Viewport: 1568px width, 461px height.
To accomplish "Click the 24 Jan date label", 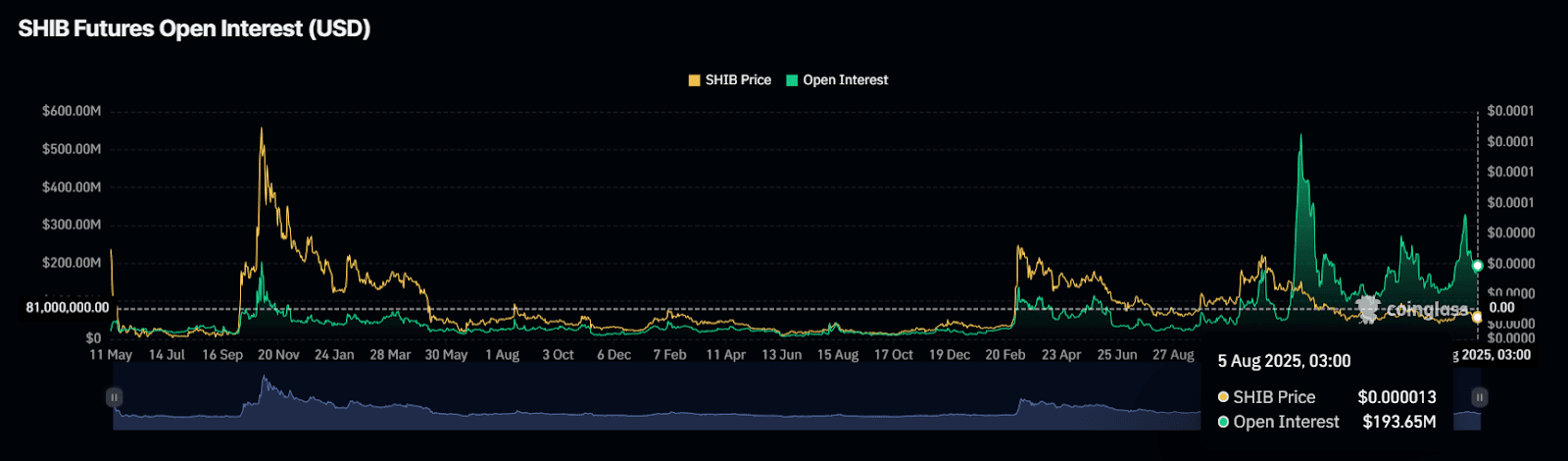I will coord(334,355).
